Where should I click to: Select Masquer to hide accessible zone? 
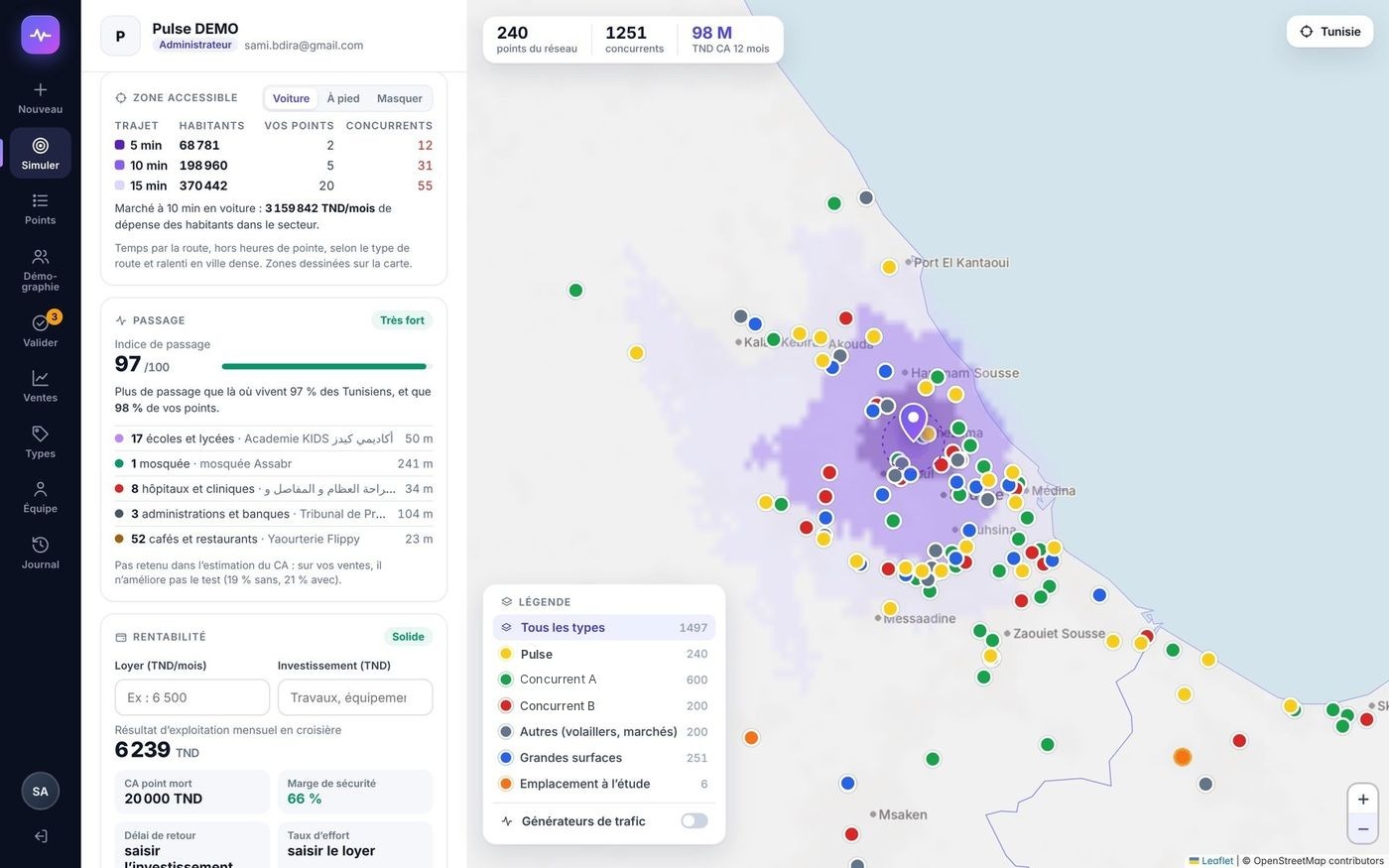pyautogui.click(x=400, y=98)
